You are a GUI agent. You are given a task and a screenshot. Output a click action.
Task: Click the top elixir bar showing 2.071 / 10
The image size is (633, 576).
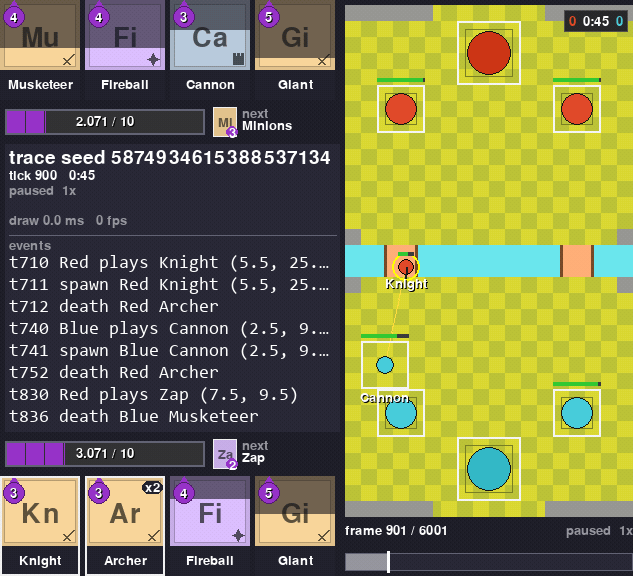[105, 122]
